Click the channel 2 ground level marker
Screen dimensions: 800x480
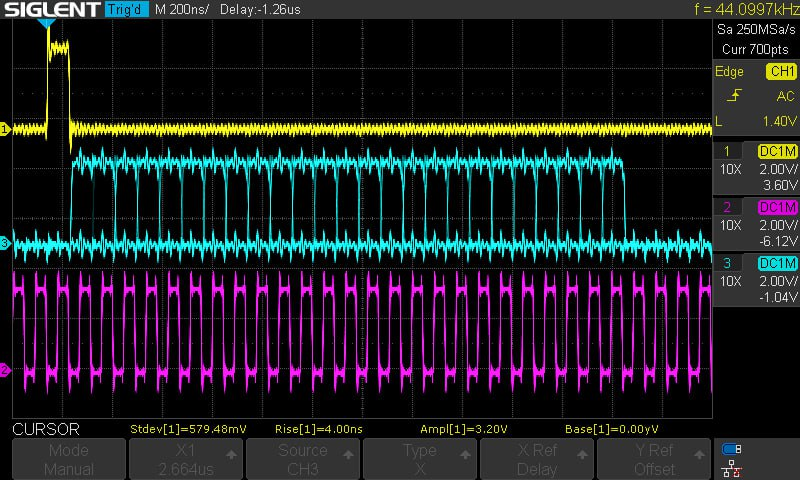pyautogui.click(x=5, y=370)
